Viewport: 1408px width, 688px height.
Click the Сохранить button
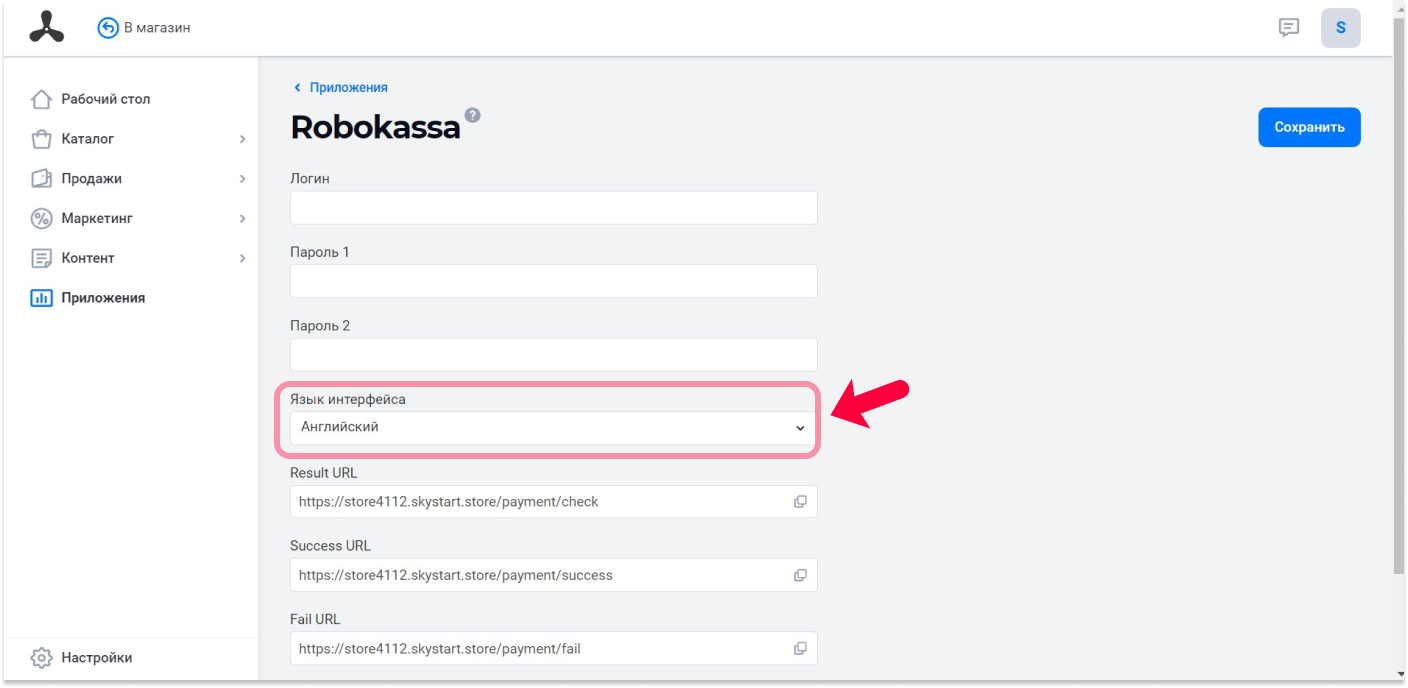(1309, 127)
